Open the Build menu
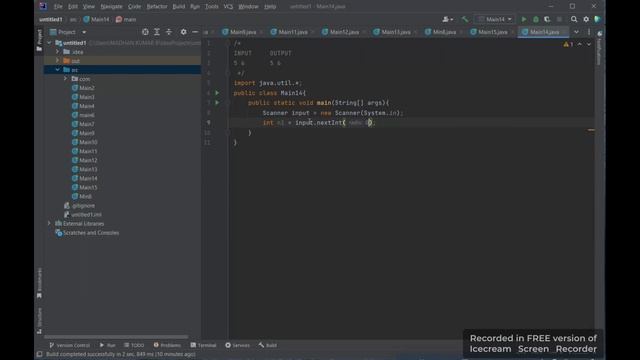The width and height of the screenshot is (640, 360). 179,7
